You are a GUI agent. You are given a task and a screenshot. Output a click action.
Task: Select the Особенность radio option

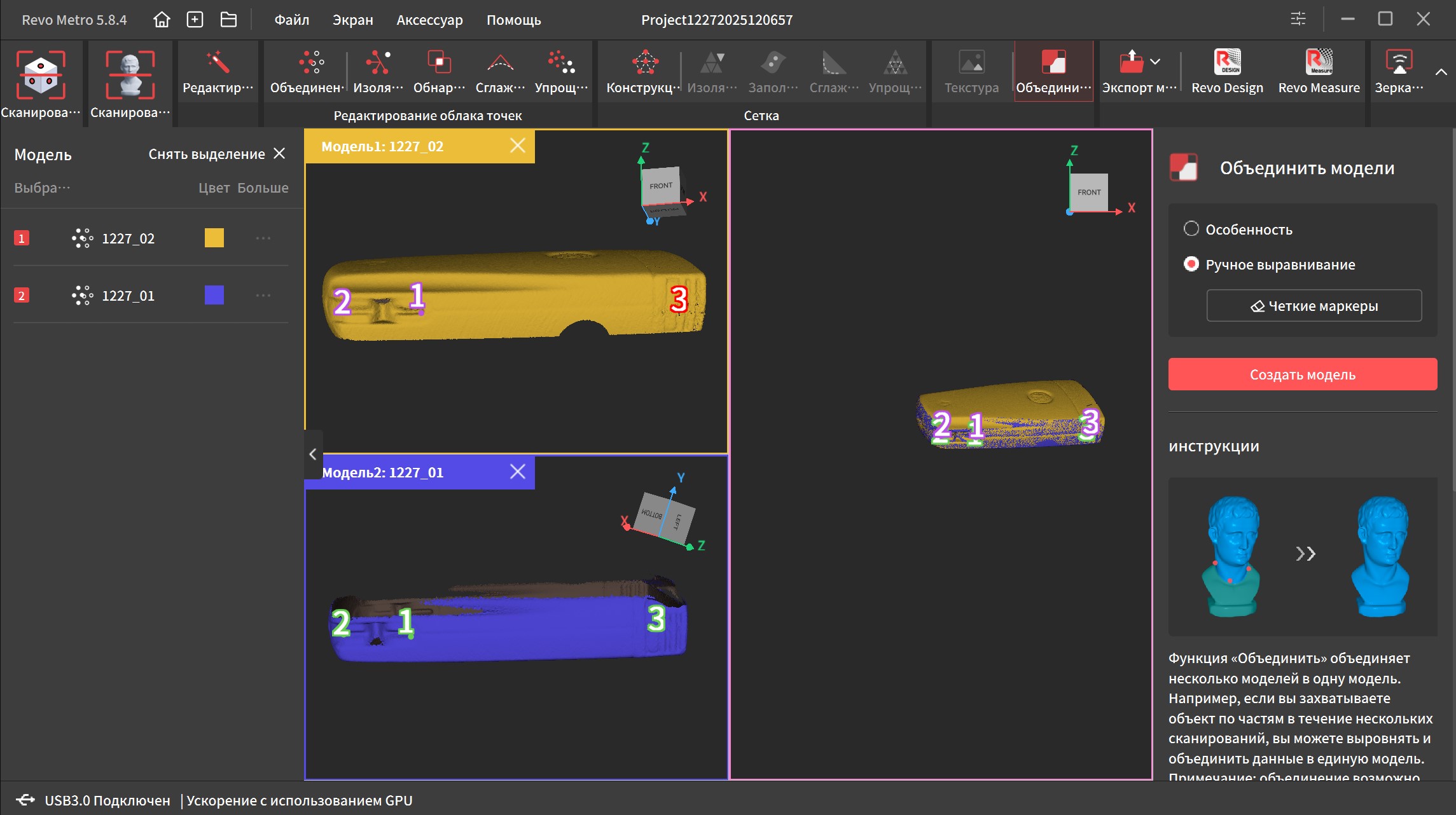(x=1191, y=229)
